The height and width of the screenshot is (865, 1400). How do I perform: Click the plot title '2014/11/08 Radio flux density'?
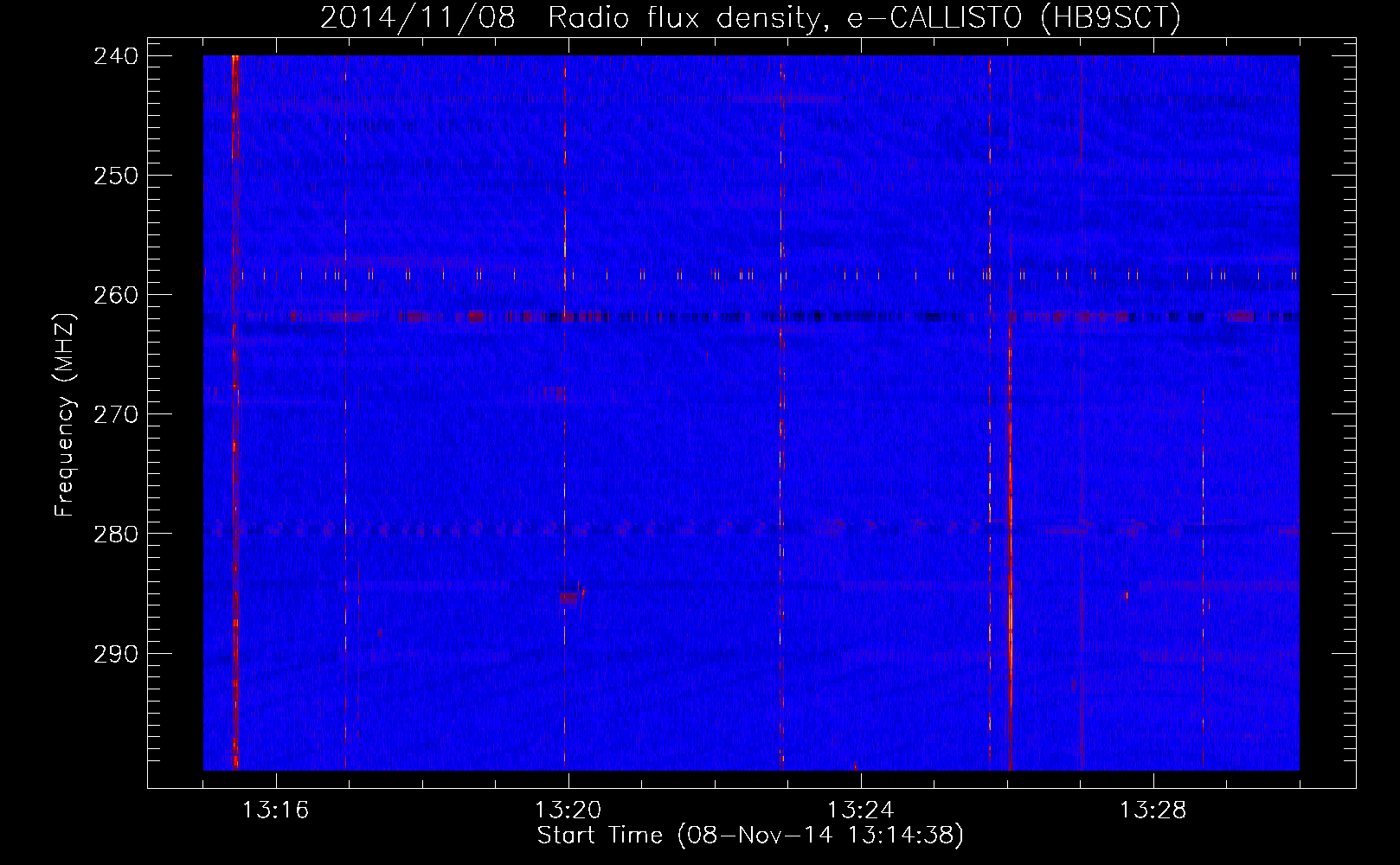[x=750, y=17]
